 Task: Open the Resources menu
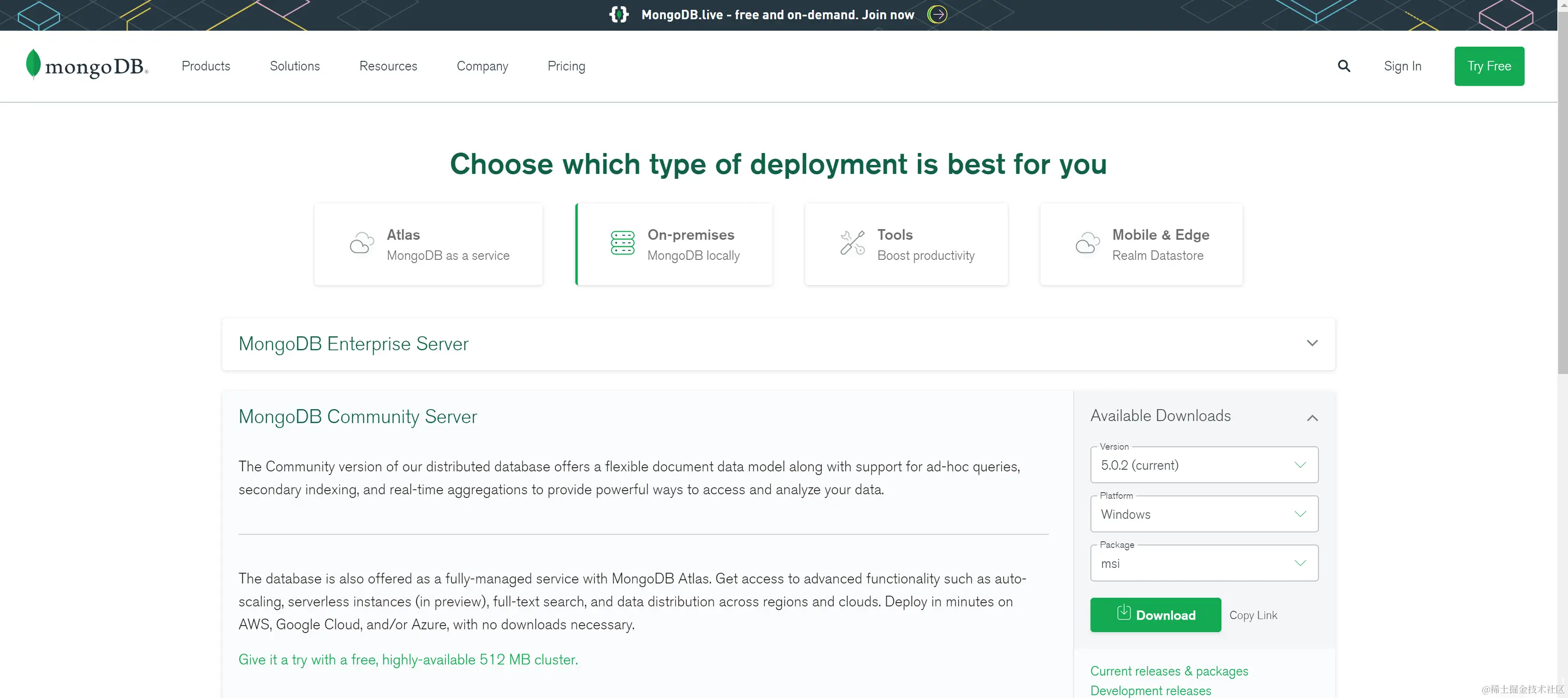pyautogui.click(x=388, y=66)
